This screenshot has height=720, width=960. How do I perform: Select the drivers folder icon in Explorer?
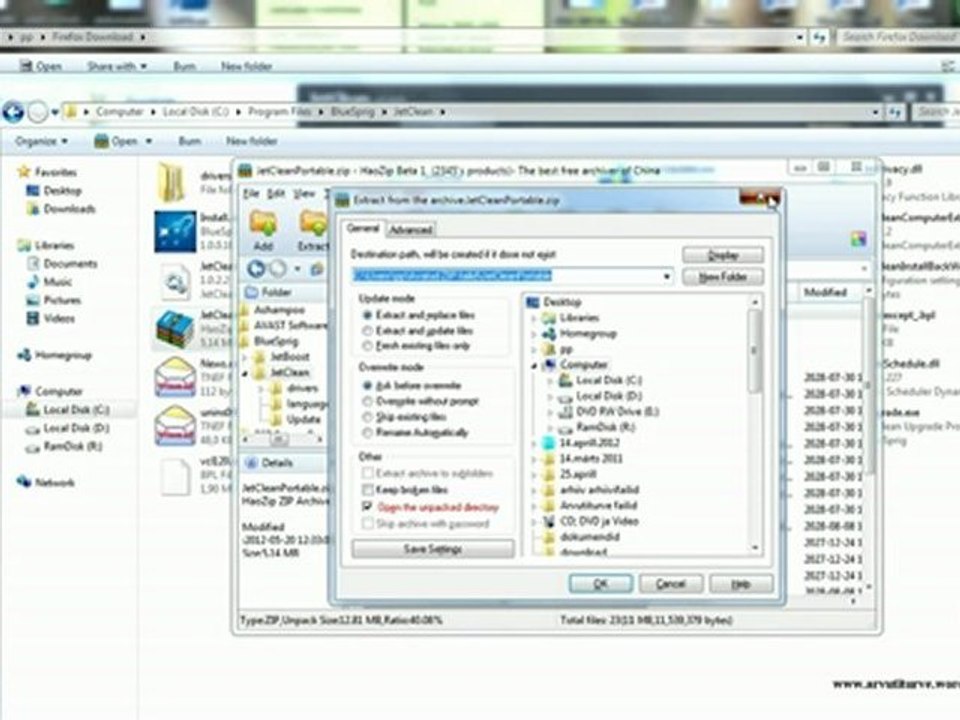click(x=171, y=182)
